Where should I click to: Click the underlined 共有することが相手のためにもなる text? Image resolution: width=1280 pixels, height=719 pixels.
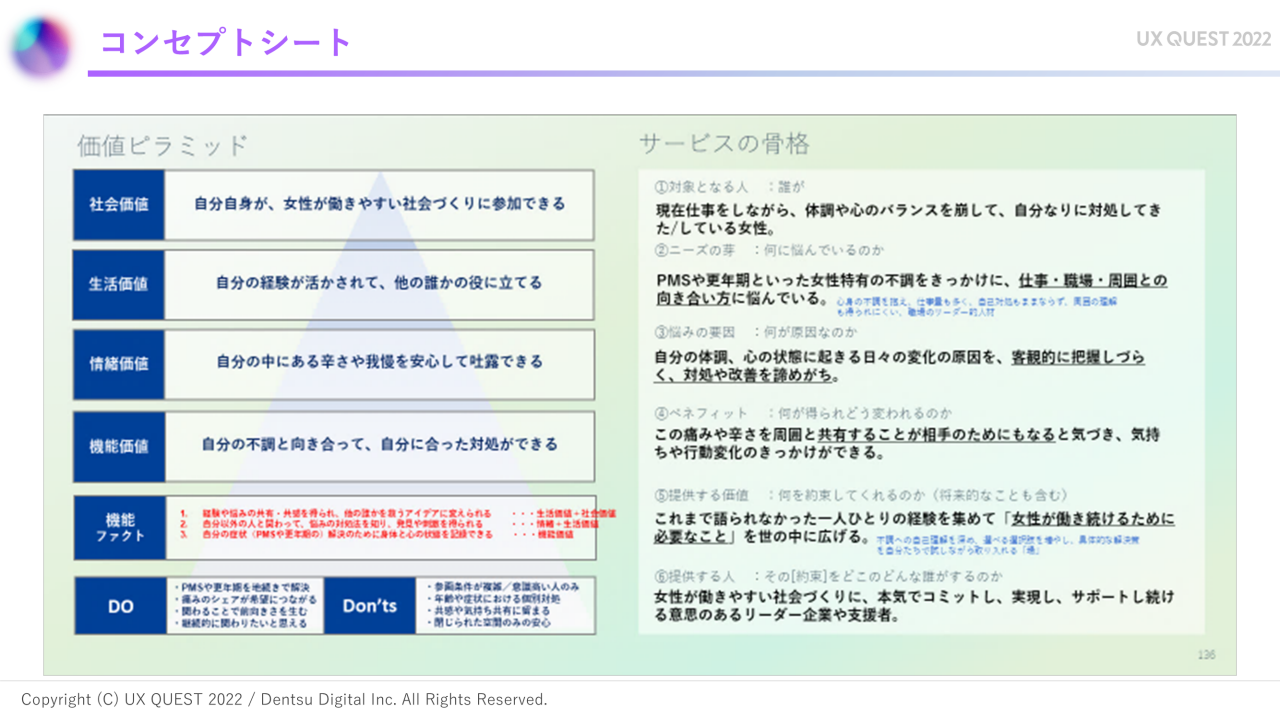click(x=936, y=435)
